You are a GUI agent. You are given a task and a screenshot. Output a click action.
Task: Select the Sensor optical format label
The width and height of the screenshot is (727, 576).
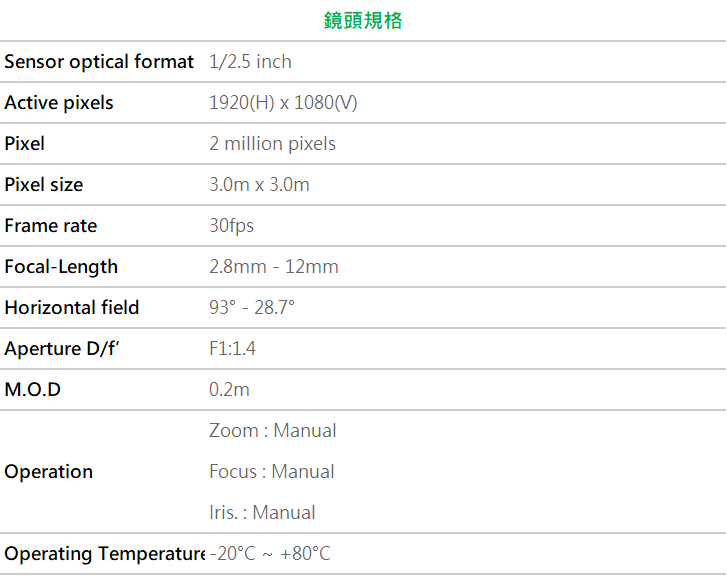(x=99, y=62)
